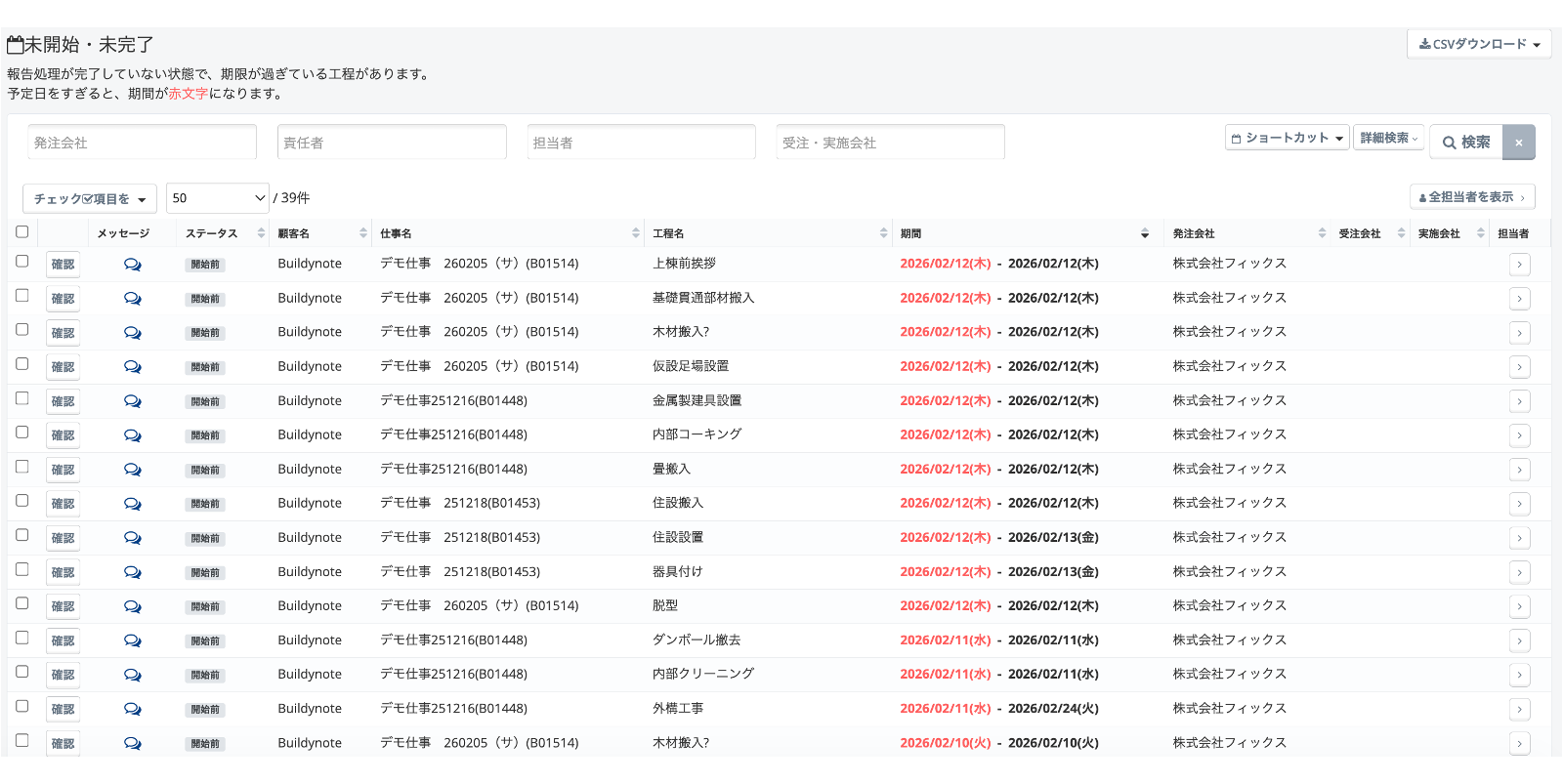1563x784 pixels.
Task: Click assignee arrow icon for 外構工事 row
Action: pos(1519,709)
